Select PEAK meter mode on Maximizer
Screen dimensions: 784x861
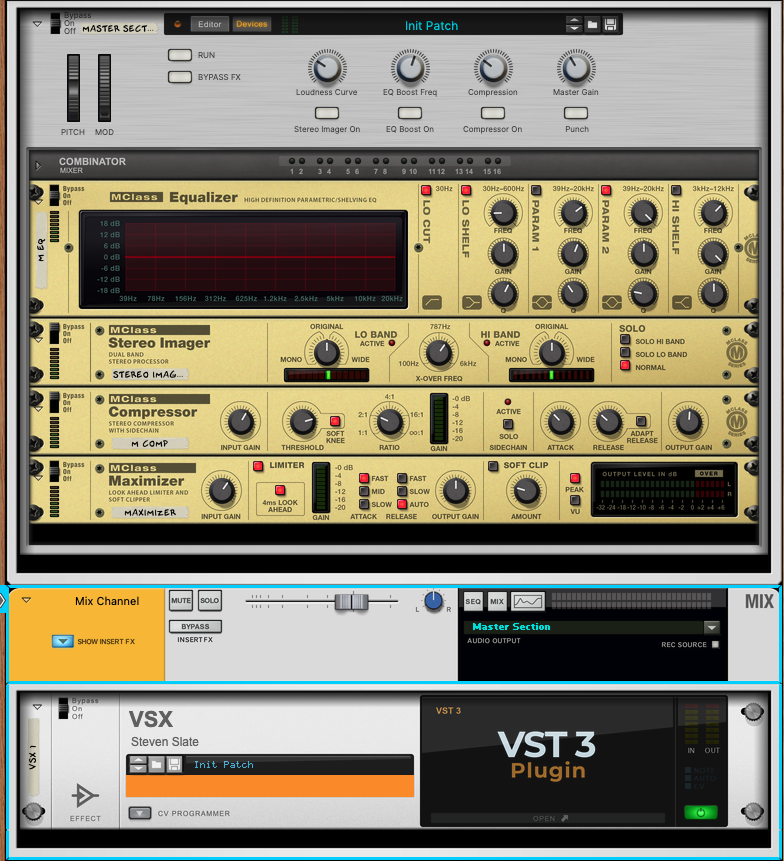[x=575, y=478]
